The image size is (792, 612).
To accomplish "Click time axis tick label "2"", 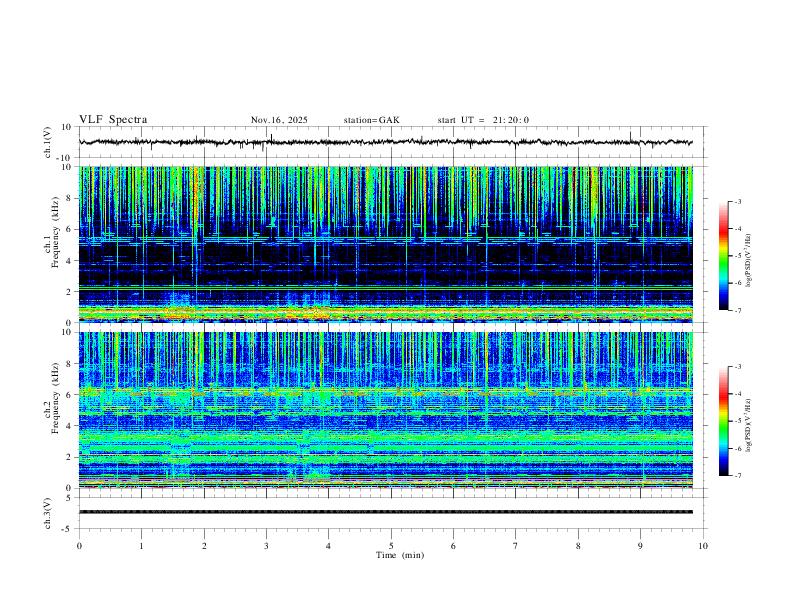I will click(x=204, y=546).
